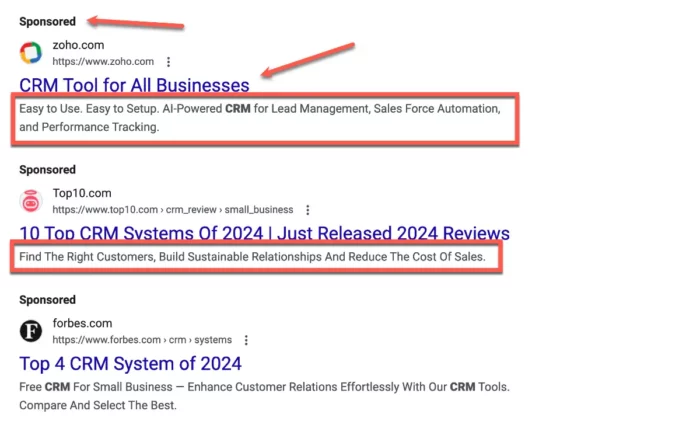The image size is (700, 421).
Task: Visit the 'Top 4 CRM System of 2024' link
Action: (x=130, y=363)
